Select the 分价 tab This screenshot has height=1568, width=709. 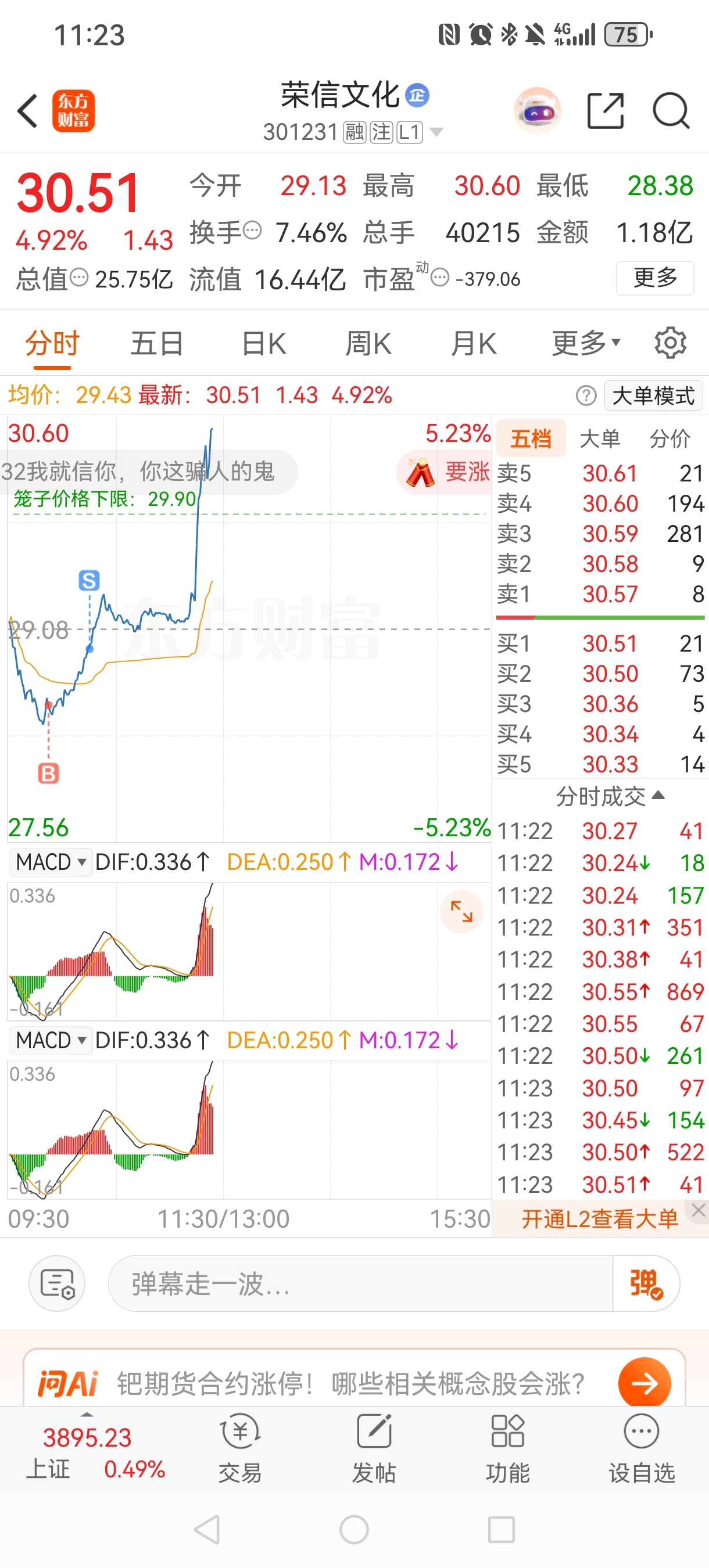669,438
